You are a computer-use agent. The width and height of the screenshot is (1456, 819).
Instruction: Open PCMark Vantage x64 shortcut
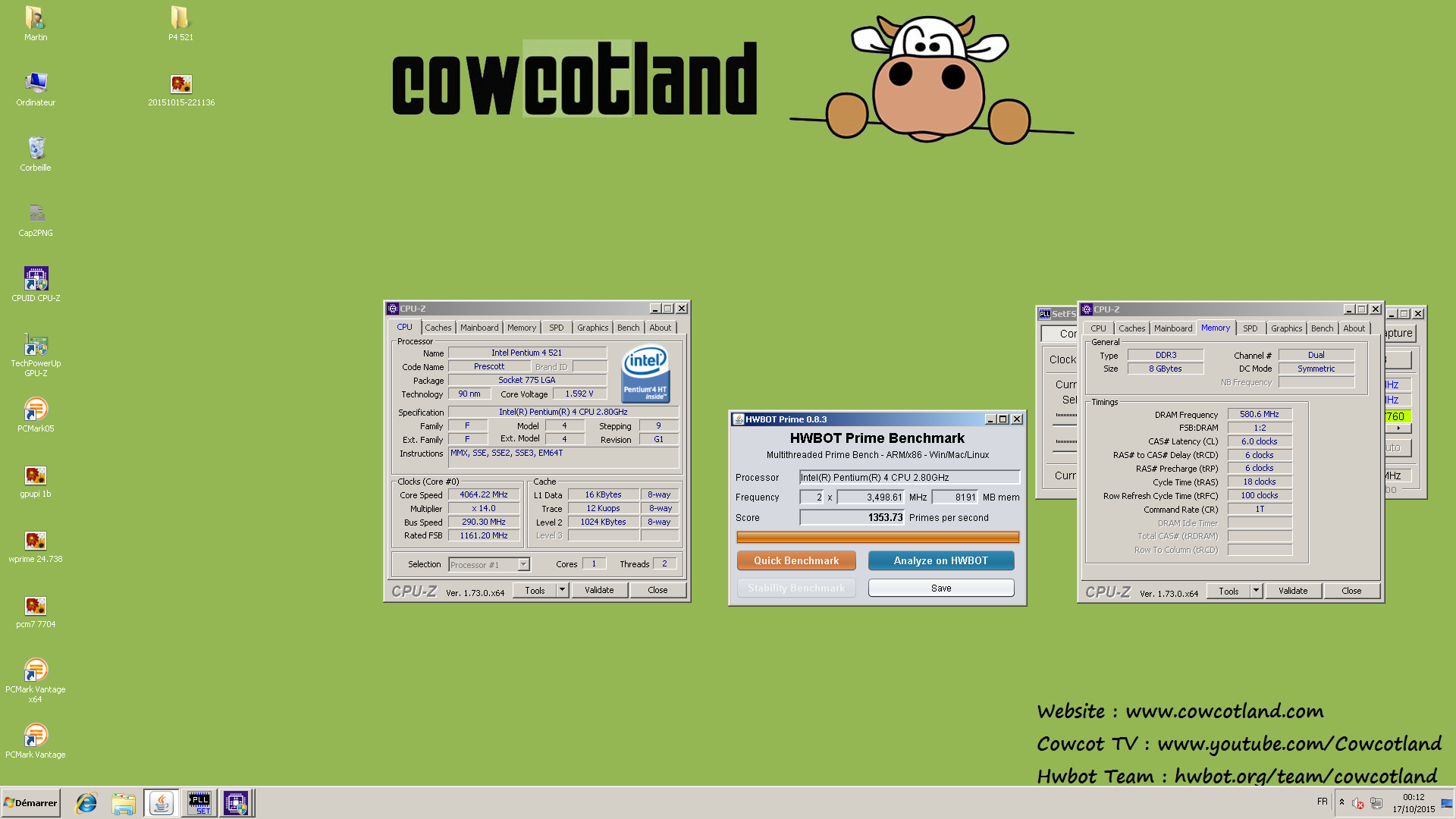pos(36,680)
